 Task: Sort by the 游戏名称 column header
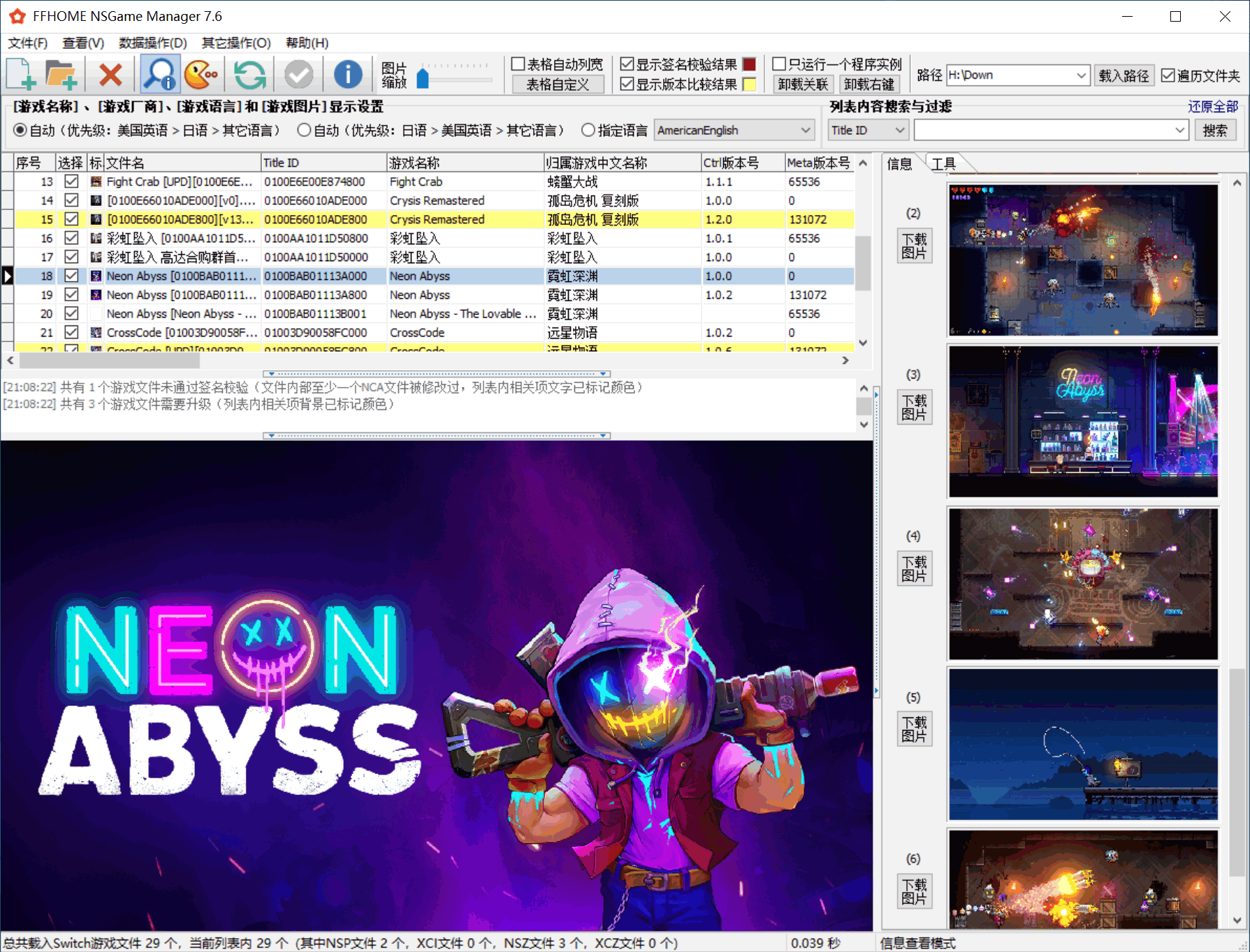tap(465, 163)
